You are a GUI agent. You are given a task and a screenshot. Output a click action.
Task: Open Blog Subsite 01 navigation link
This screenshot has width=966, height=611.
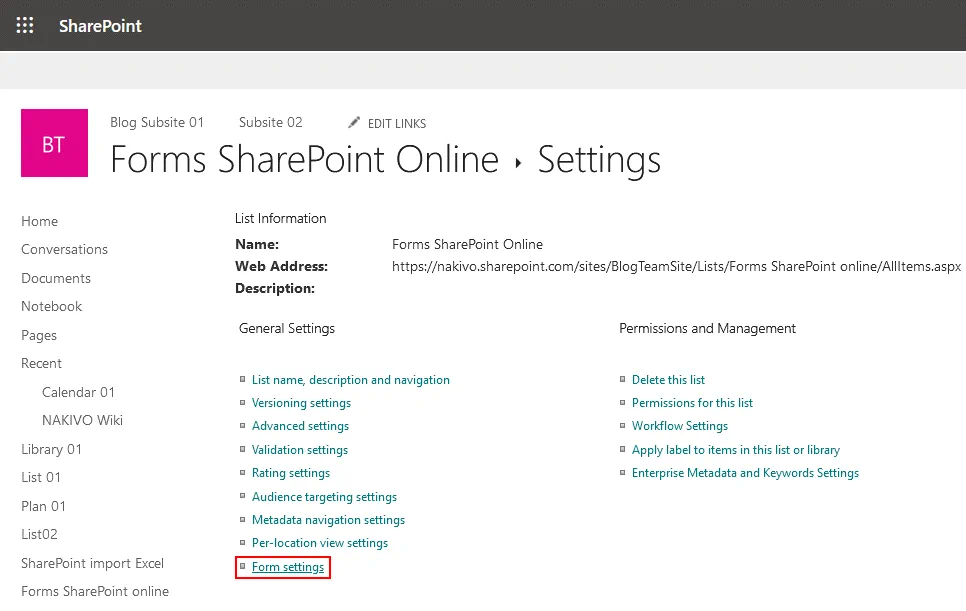(157, 122)
